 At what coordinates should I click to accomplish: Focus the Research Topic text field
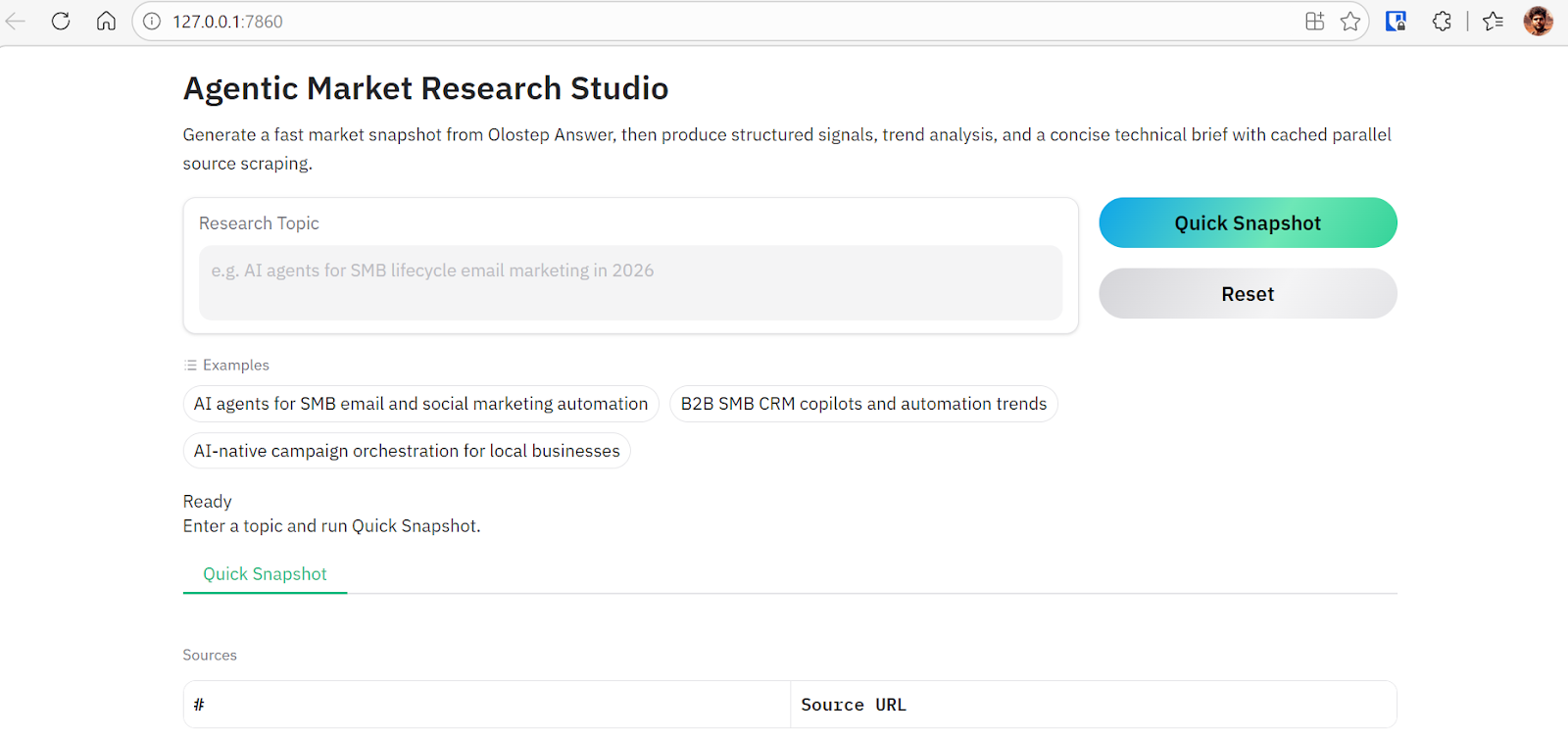click(630, 282)
